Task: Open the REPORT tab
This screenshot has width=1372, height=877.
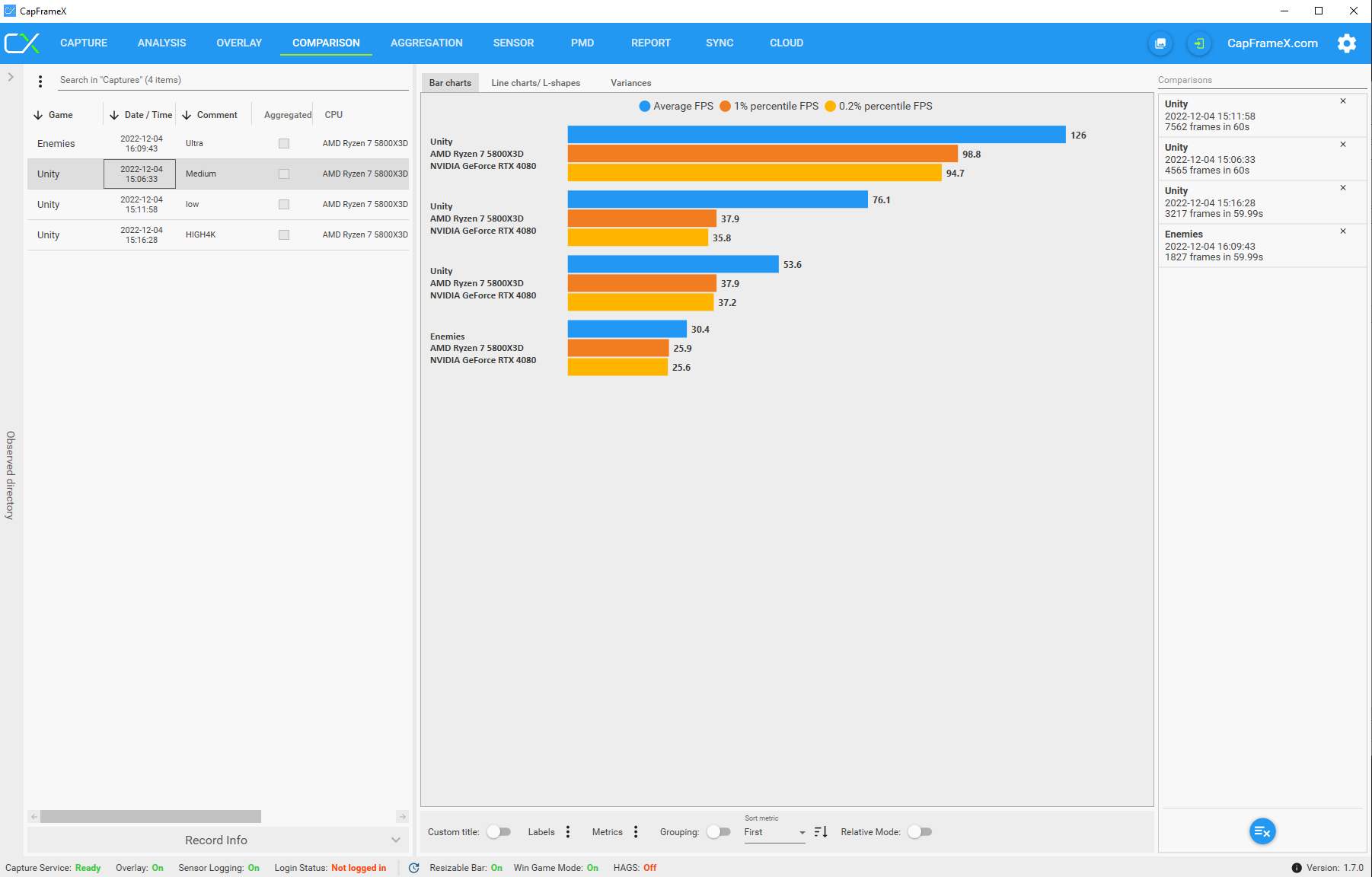Action: [x=651, y=43]
